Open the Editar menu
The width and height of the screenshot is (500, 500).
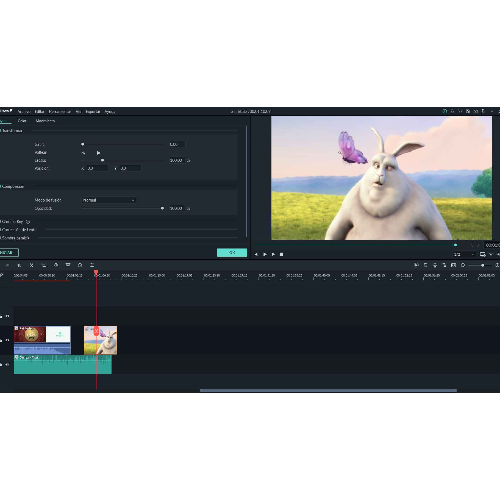[x=39, y=112]
